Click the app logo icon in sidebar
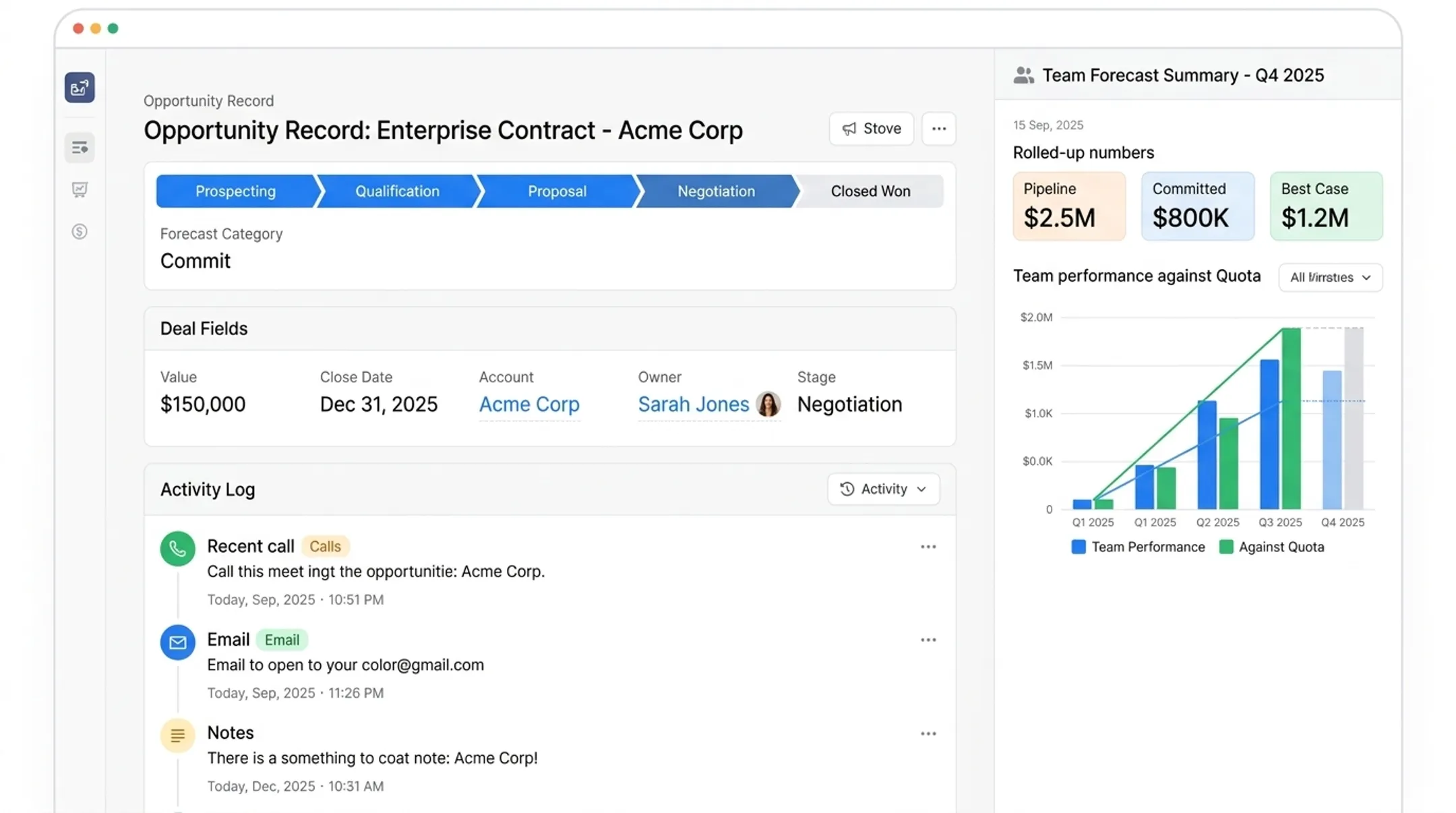Viewport: 1456px width, 813px height. tap(80, 88)
